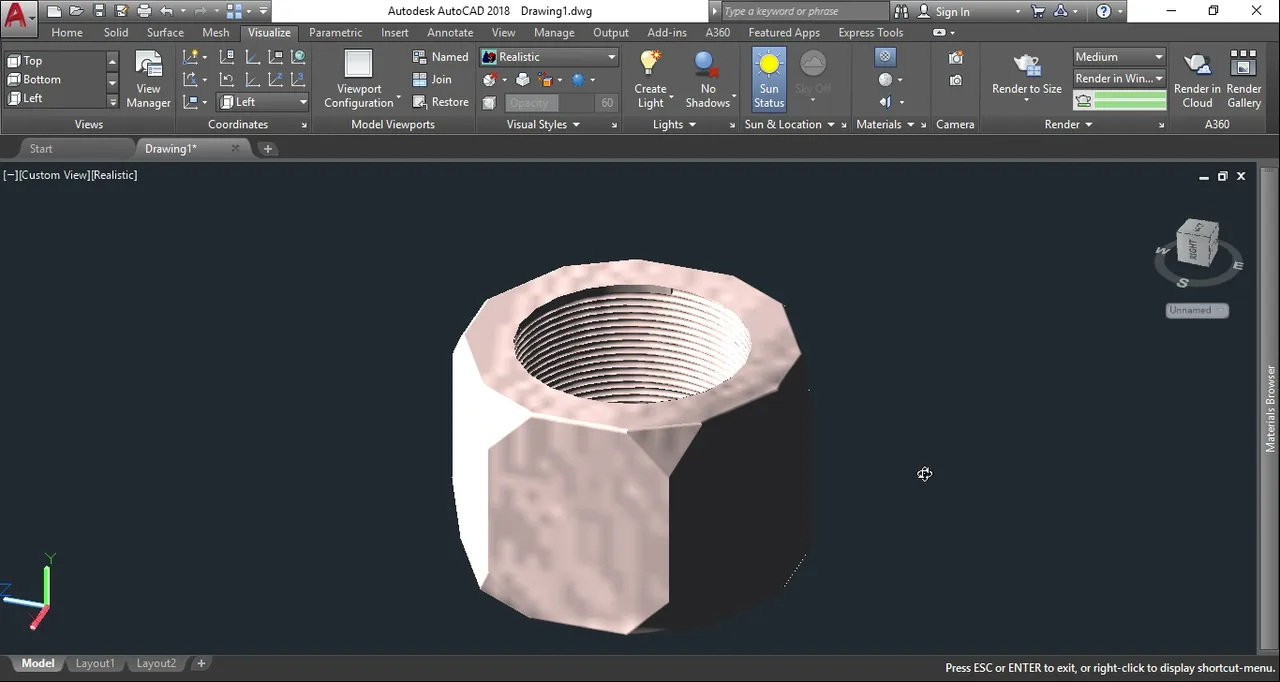Click the new drawing tab plus button
This screenshot has width=1280, height=682.
click(268, 148)
